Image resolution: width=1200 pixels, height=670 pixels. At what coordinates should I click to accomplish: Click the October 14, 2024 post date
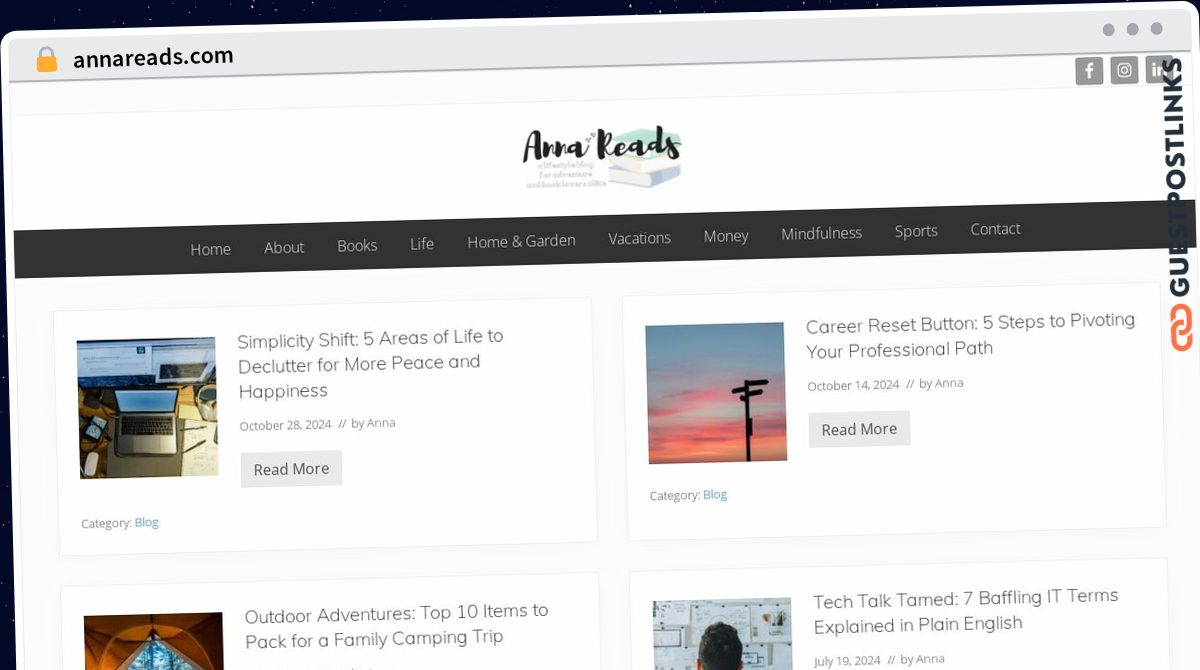coord(853,385)
